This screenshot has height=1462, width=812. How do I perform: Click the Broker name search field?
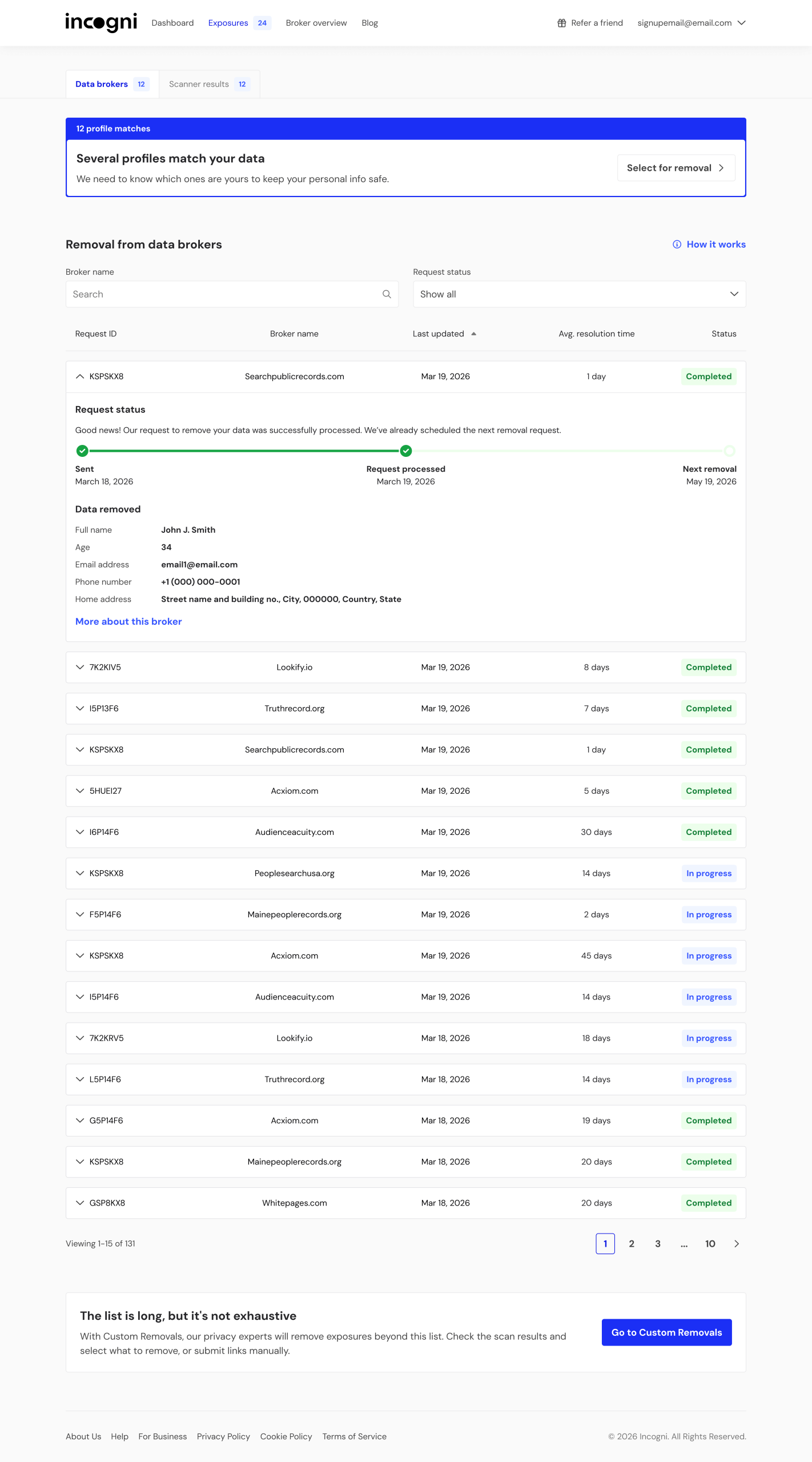(232, 294)
